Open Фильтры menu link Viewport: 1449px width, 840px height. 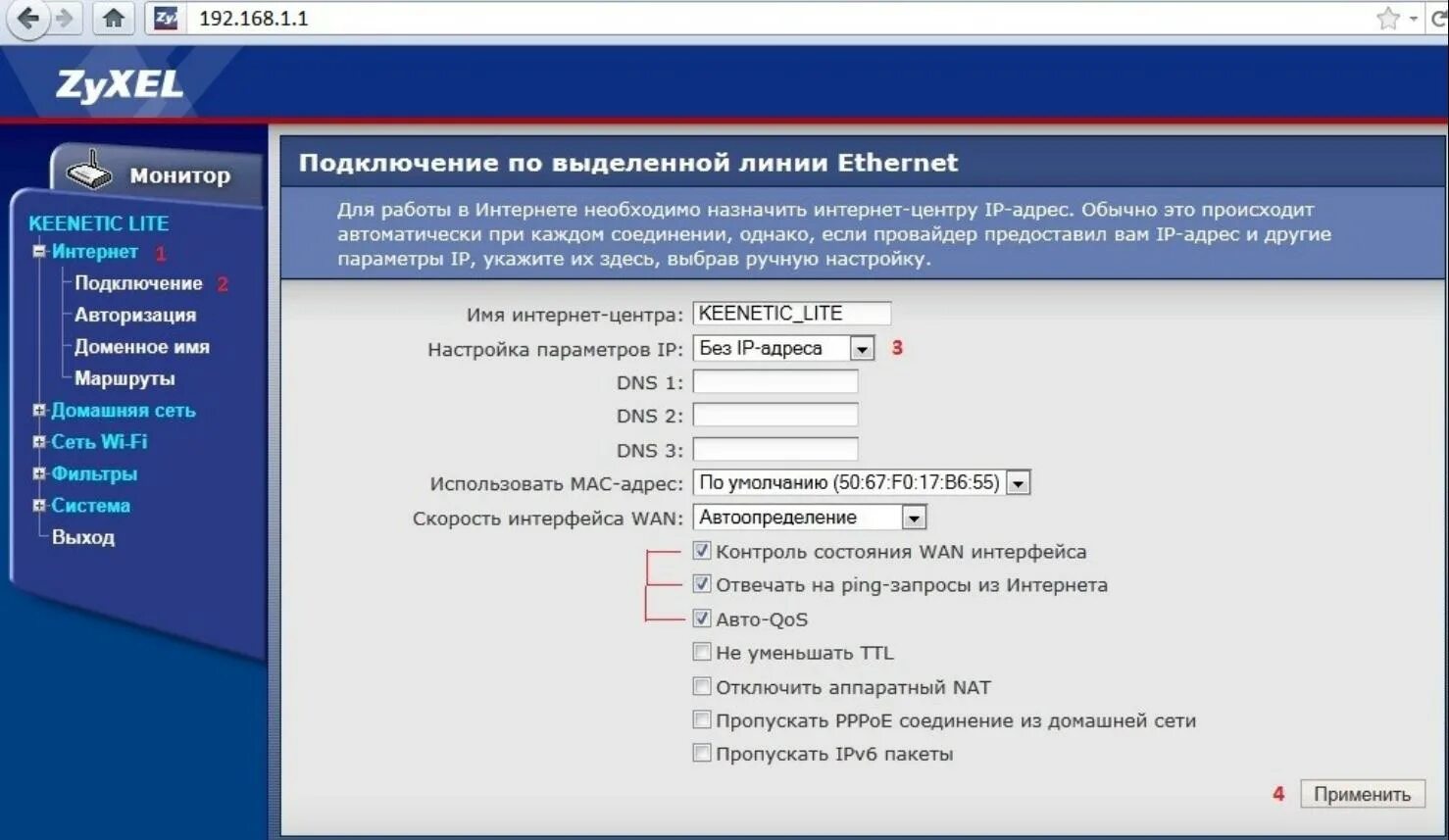coord(94,473)
